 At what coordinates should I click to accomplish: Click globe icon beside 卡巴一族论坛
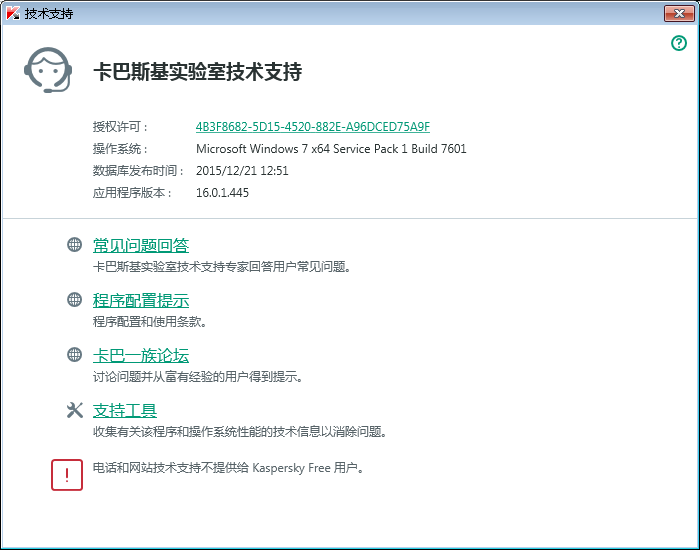pos(75,355)
